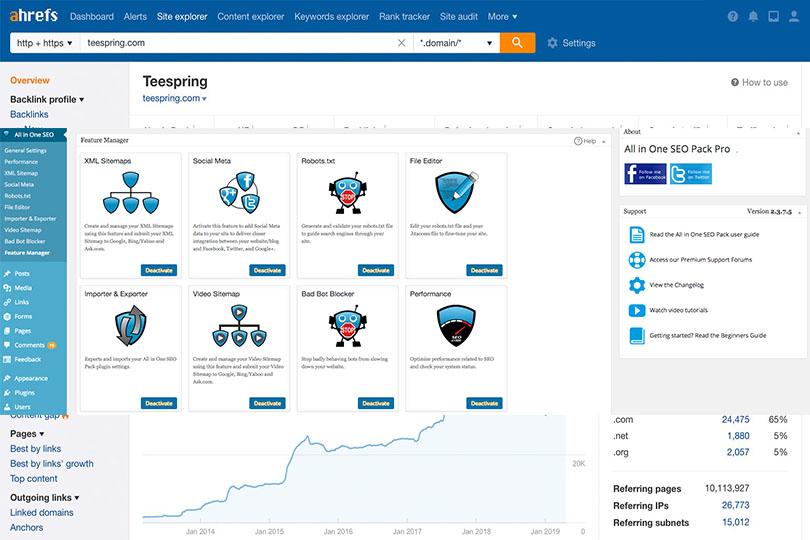Collapse the Support panel arrow
This screenshot has width=810, height=540.
(799, 212)
